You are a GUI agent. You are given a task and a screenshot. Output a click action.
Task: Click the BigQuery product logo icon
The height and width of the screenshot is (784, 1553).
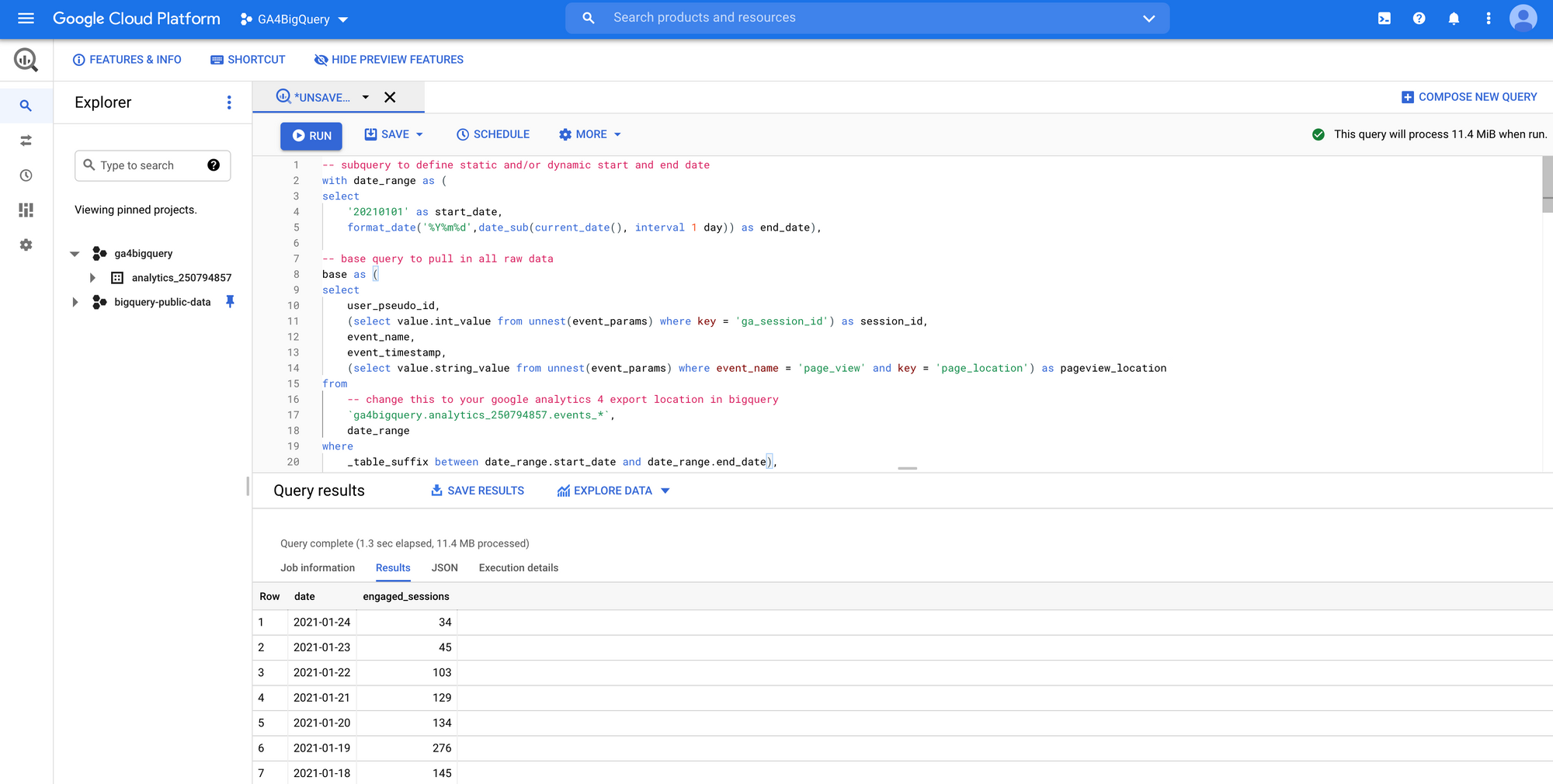pos(26,60)
